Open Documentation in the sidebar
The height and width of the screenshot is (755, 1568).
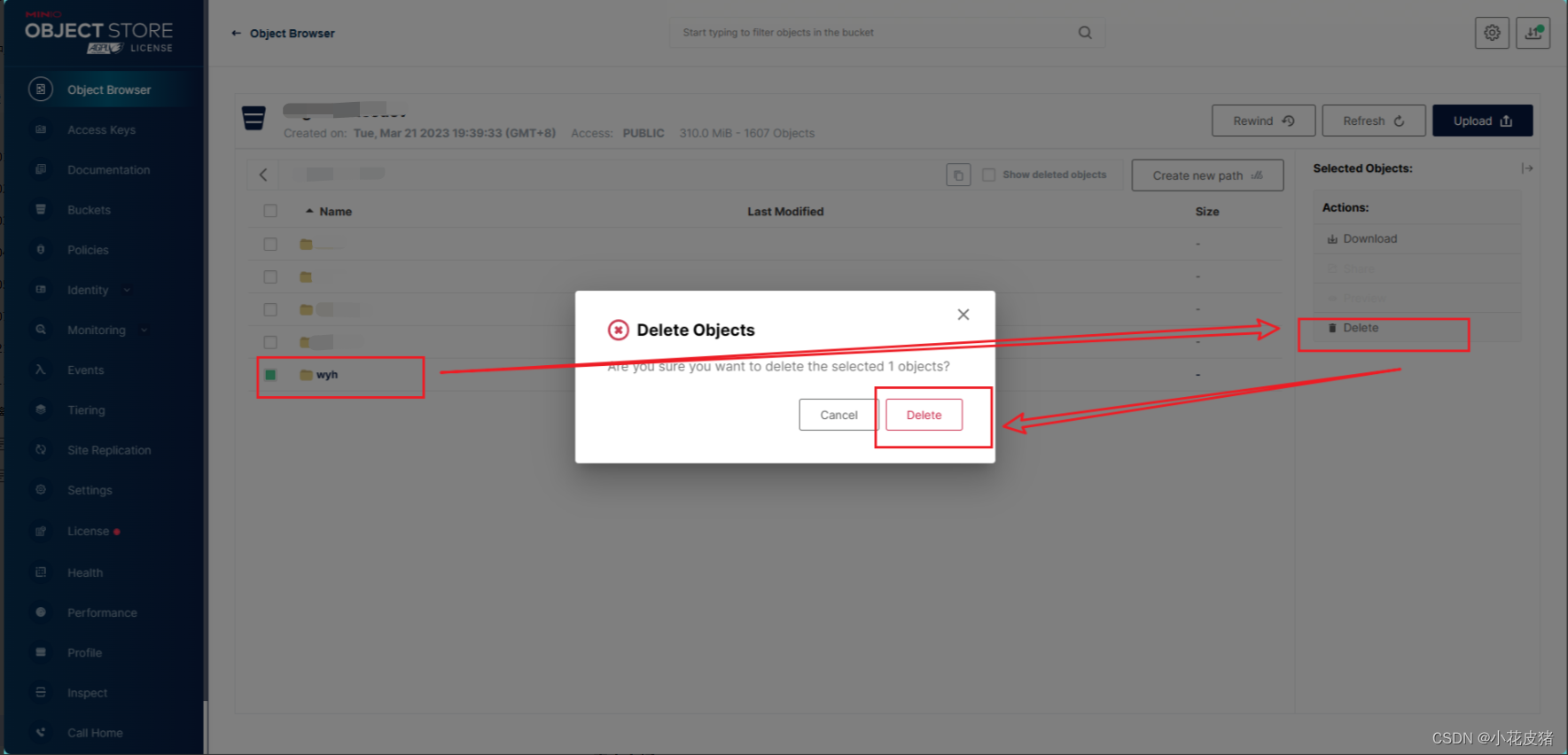click(x=108, y=169)
